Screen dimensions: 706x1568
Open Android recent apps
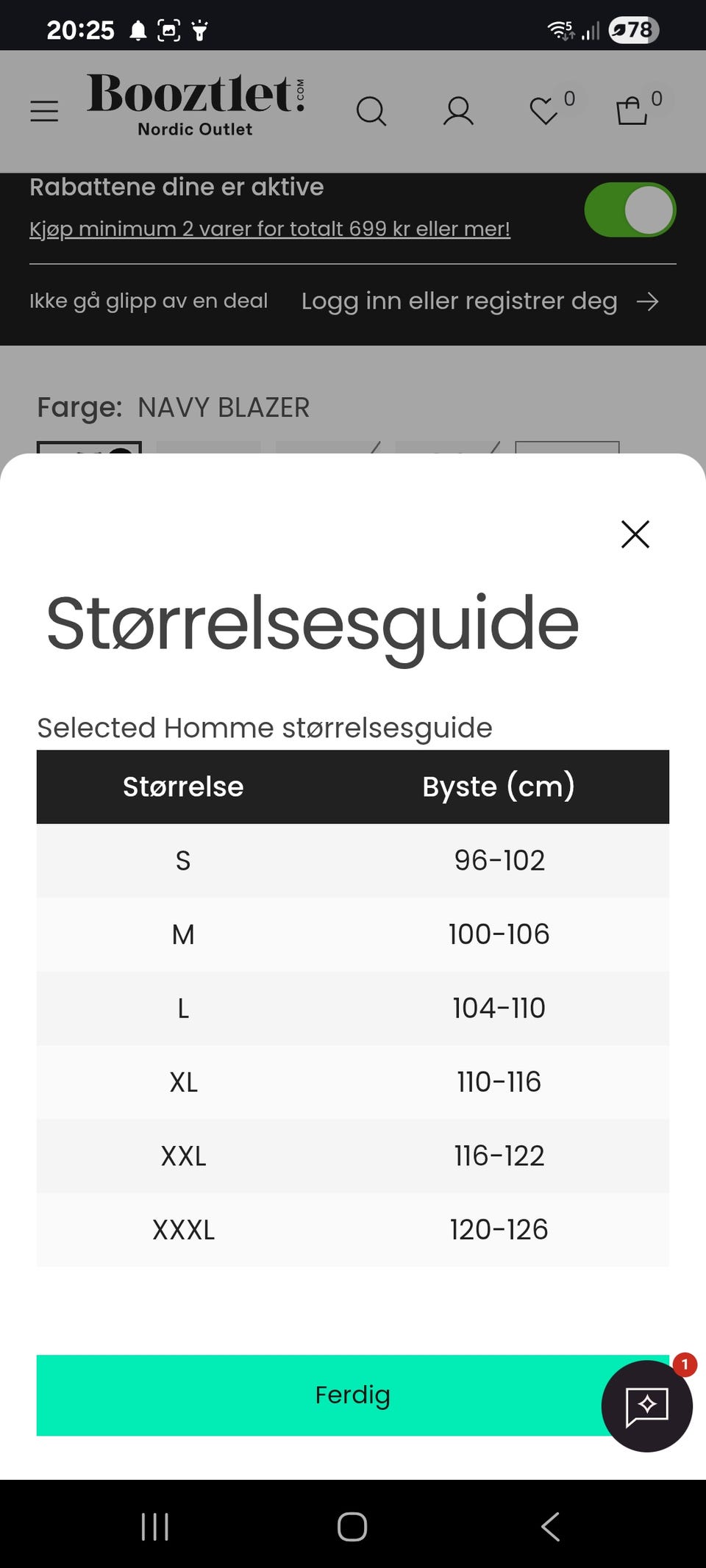click(x=155, y=1527)
